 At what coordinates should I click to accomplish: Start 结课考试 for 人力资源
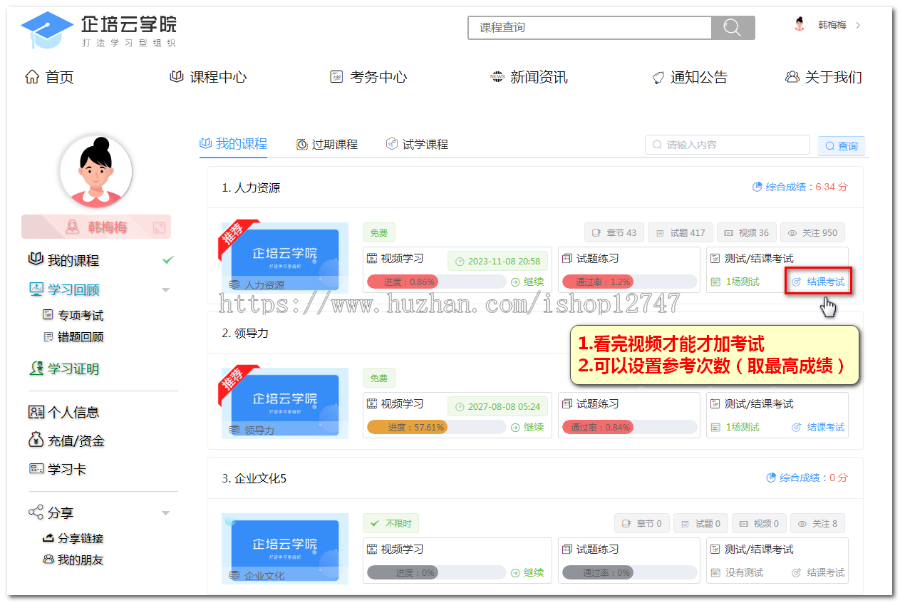click(818, 282)
